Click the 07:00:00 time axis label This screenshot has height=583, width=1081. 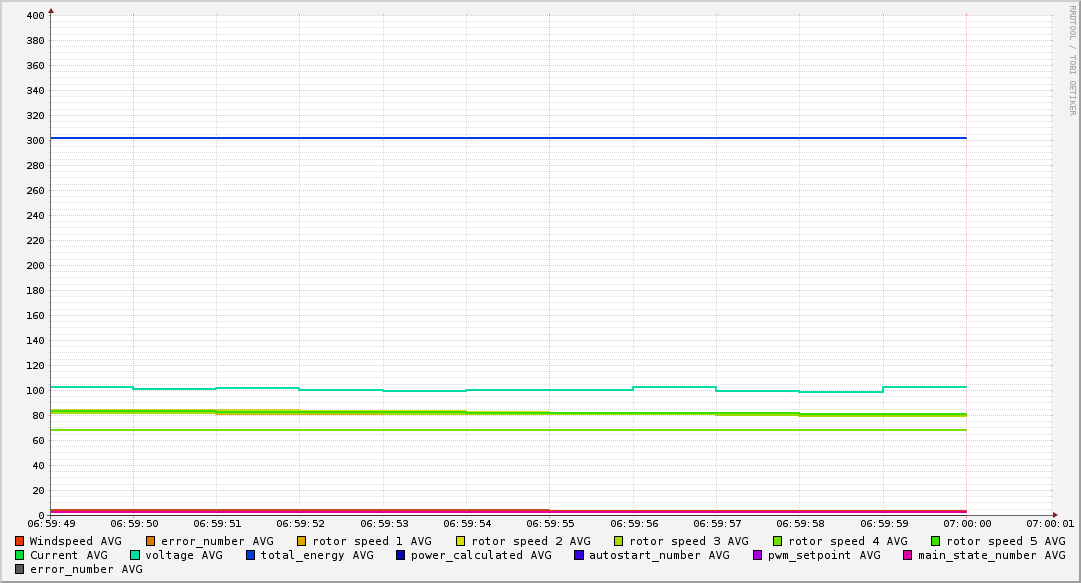966,523
